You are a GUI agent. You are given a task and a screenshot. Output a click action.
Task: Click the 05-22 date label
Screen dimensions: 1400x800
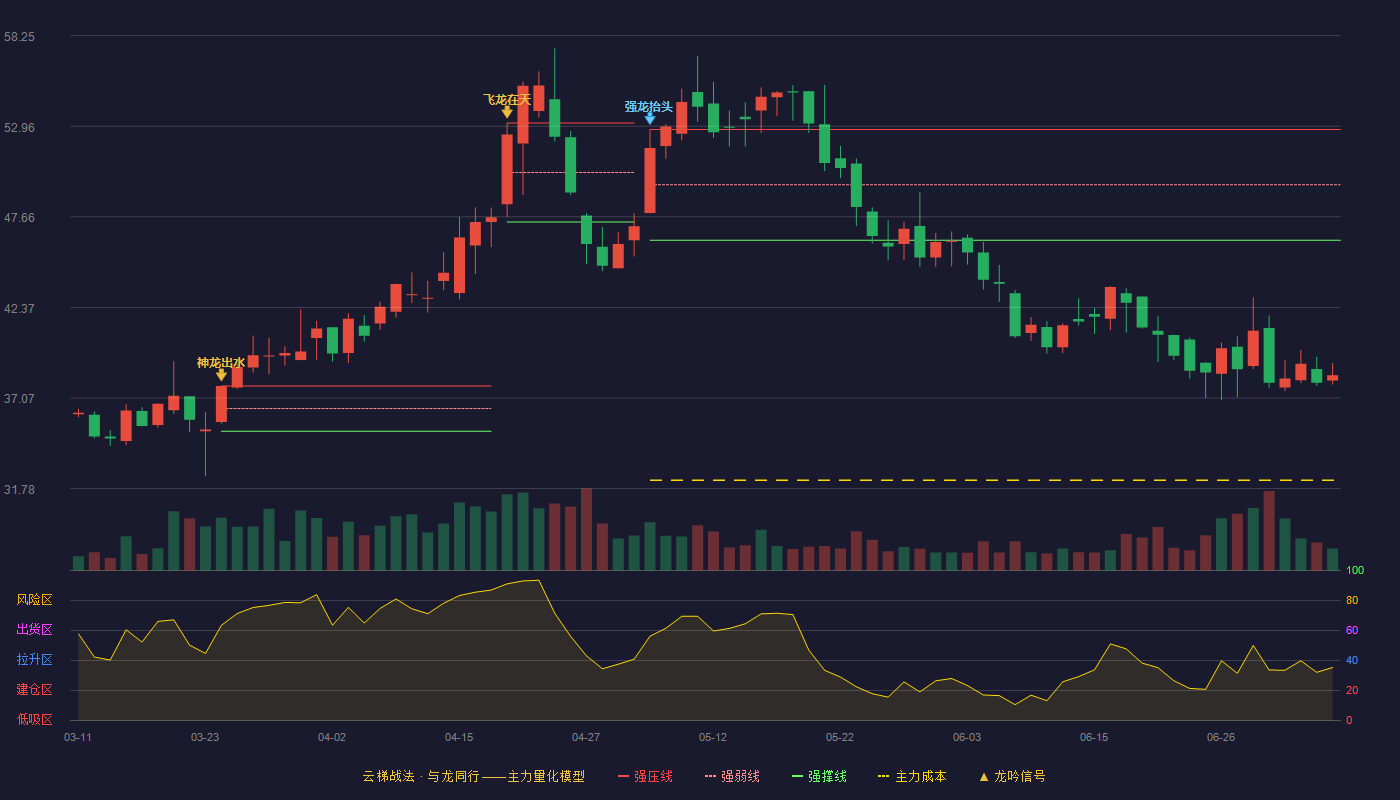point(840,737)
